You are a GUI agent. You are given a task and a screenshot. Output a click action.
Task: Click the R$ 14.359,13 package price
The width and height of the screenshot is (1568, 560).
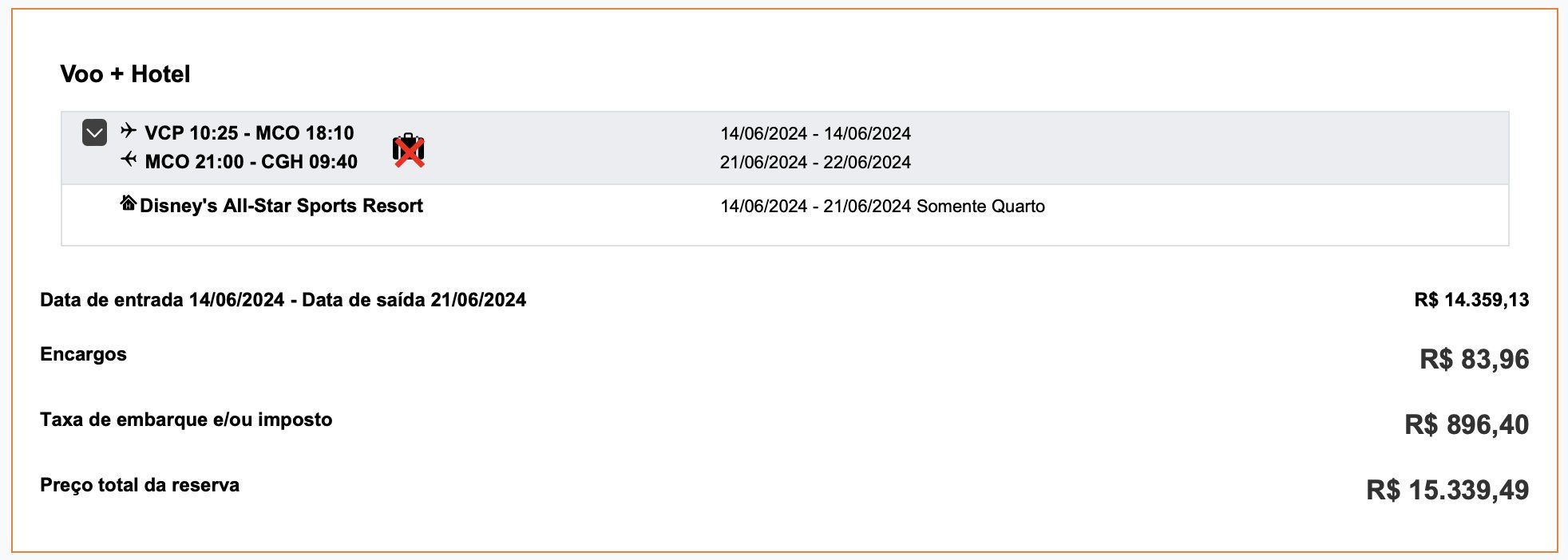pyautogui.click(x=1471, y=300)
